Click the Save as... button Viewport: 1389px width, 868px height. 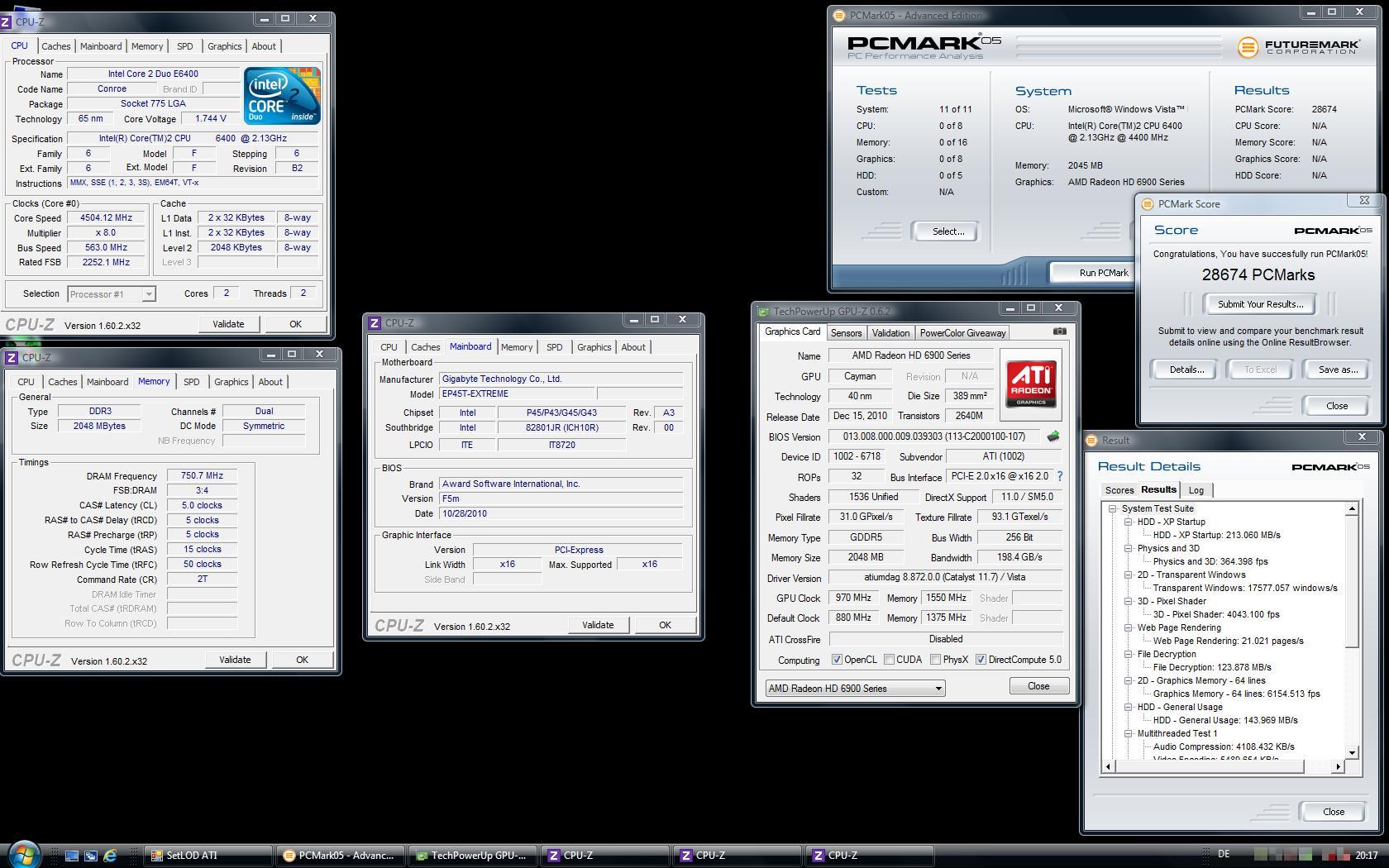click(x=1338, y=370)
